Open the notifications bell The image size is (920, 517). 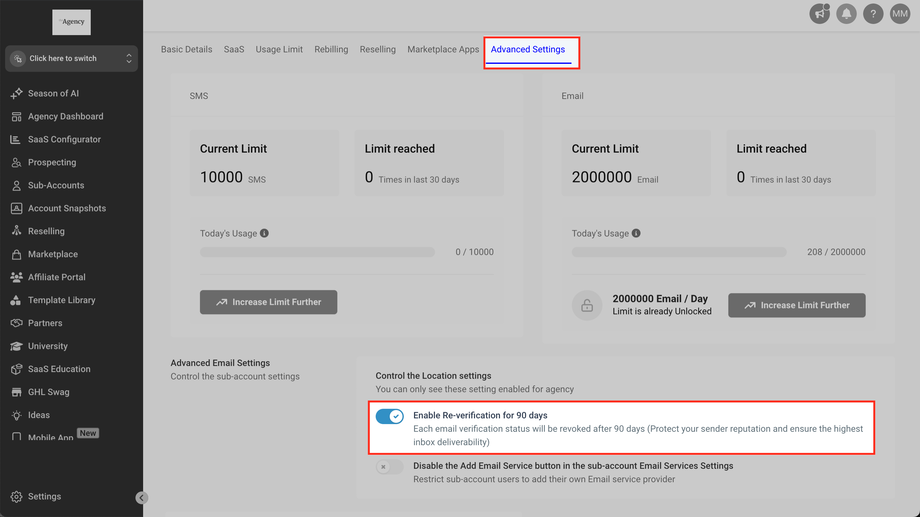coord(846,13)
